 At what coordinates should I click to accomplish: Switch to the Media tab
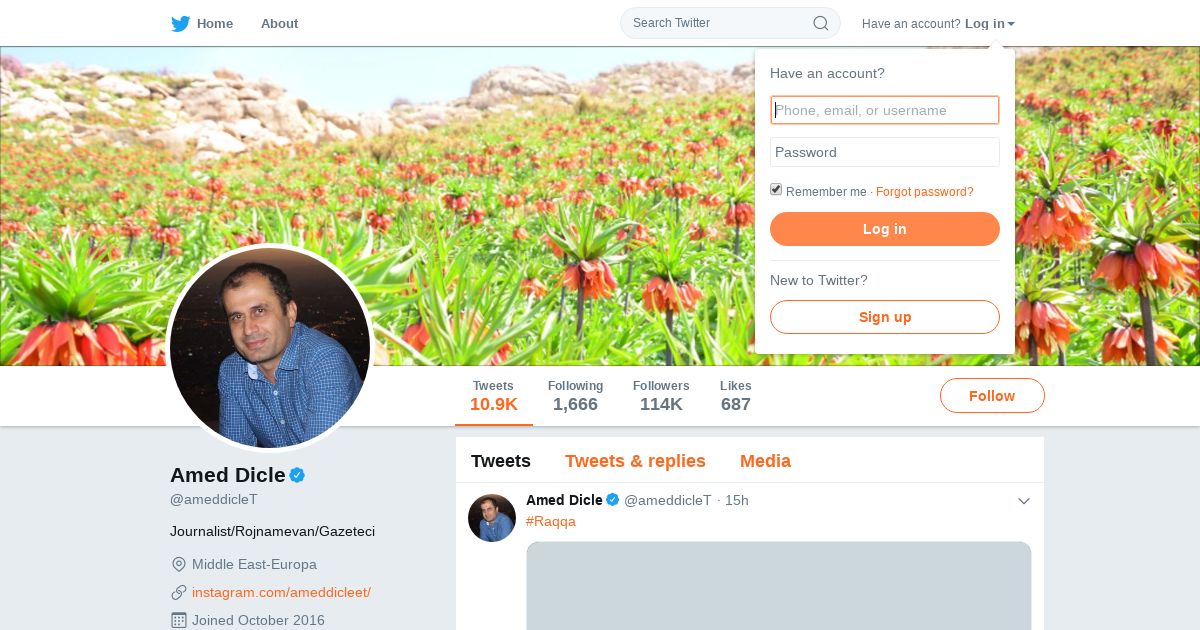pos(765,461)
